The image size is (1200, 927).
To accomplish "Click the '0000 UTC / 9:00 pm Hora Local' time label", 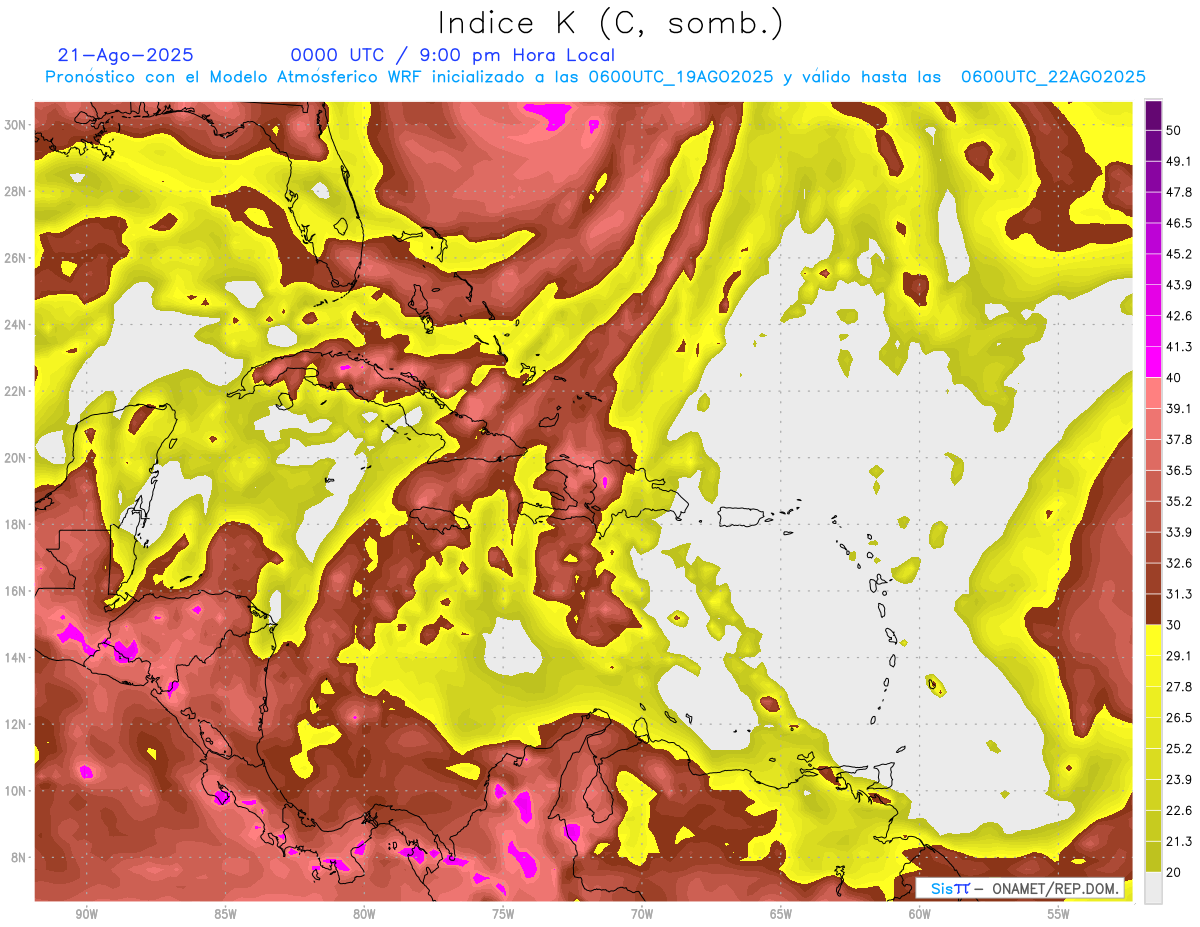I will tap(452, 55).
